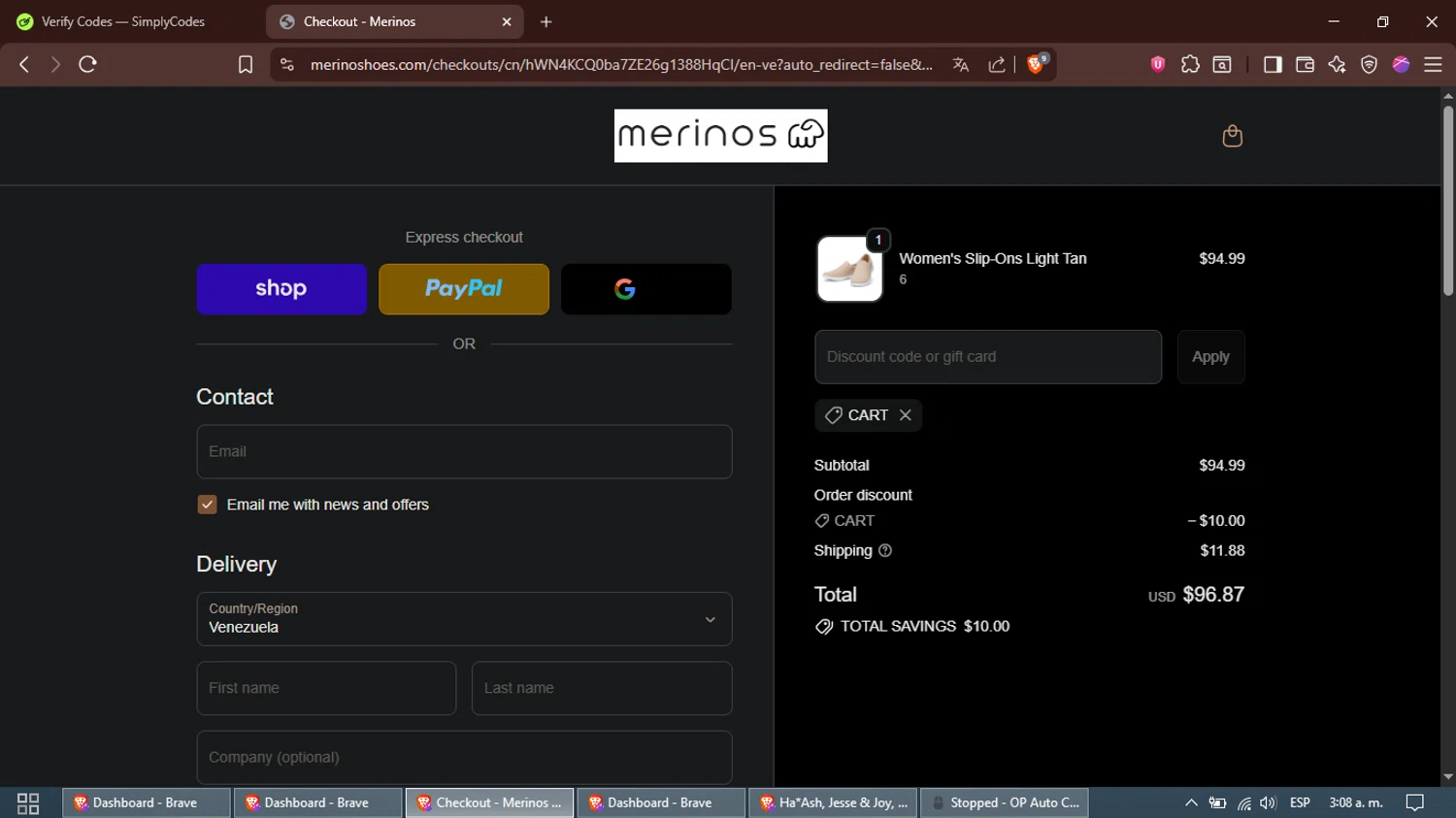Reload the checkout page
The image size is (1456, 818).
[87, 64]
